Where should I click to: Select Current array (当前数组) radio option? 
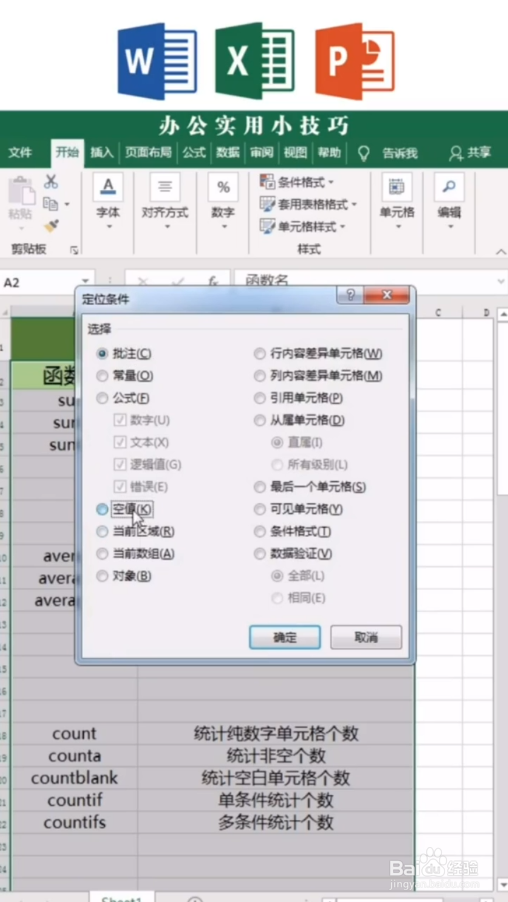click(102, 554)
